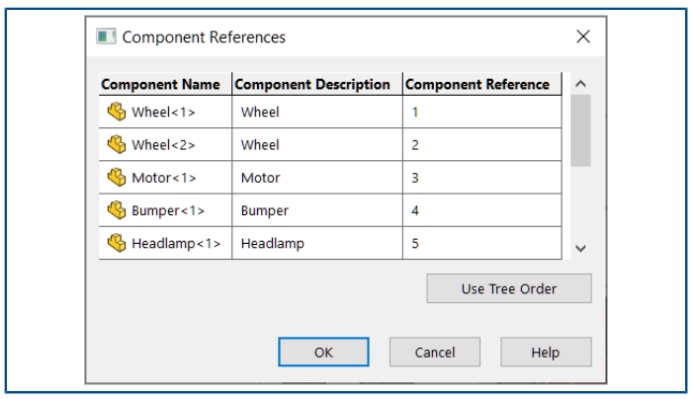Close the Component References dialog
Viewport: 692px width, 399px height.
coord(583,37)
